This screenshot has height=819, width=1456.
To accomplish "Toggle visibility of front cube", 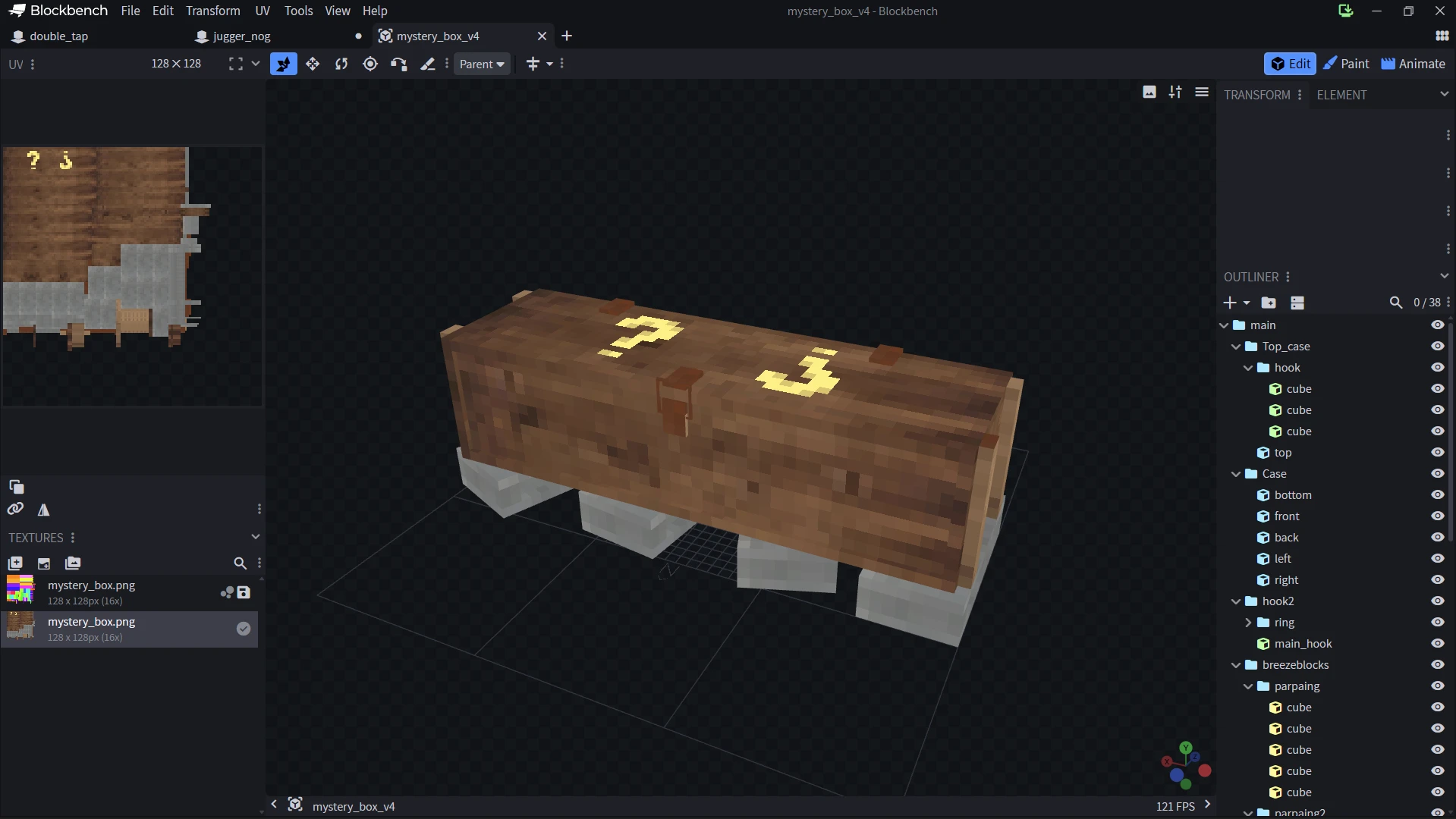I will 1438,516.
